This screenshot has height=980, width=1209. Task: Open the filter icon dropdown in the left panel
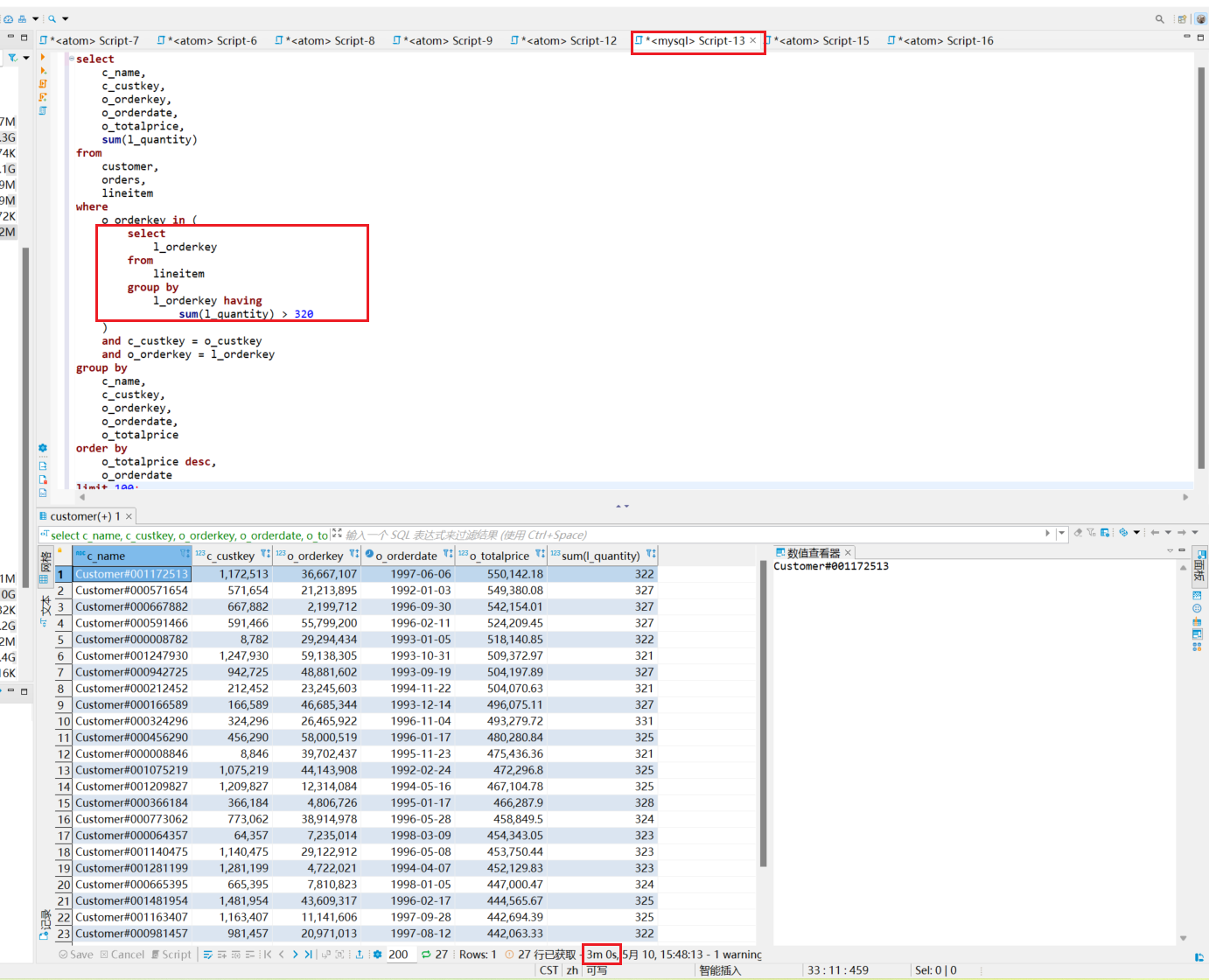(x=26, y=58)
